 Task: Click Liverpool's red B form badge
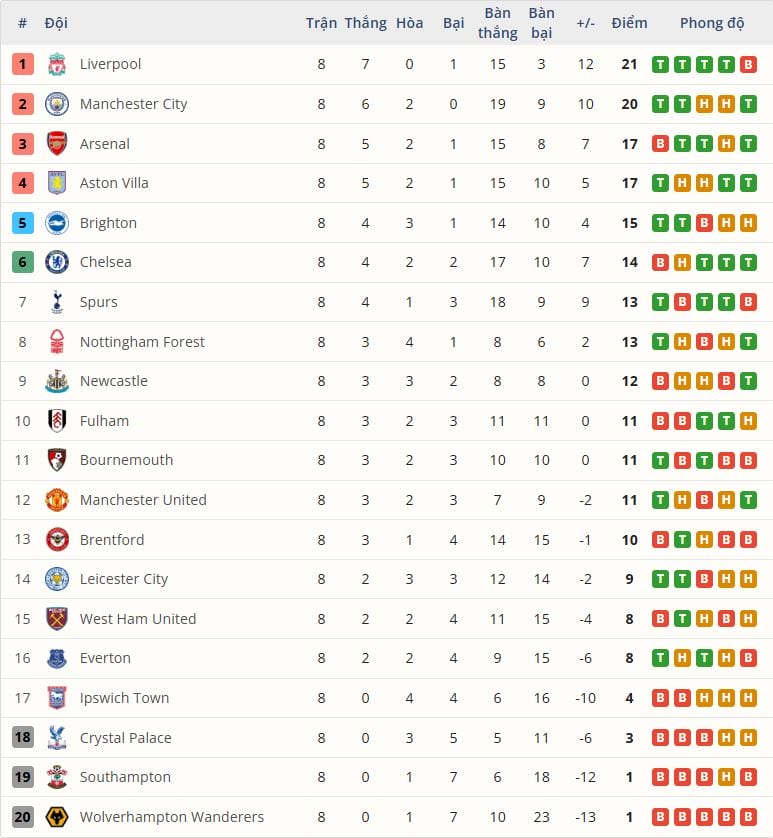(748, 64)
